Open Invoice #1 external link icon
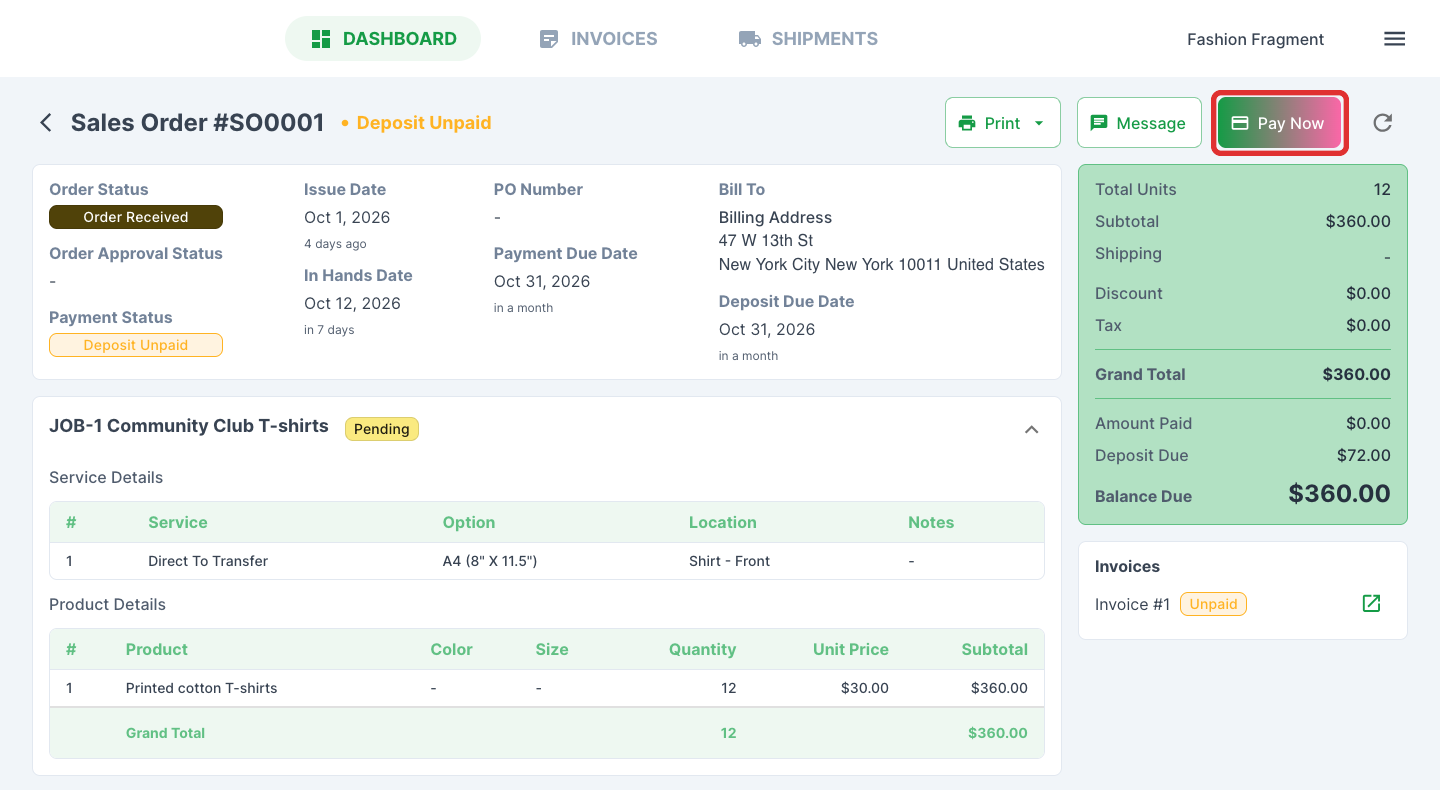1440x790 pixels. [1371, 603]
